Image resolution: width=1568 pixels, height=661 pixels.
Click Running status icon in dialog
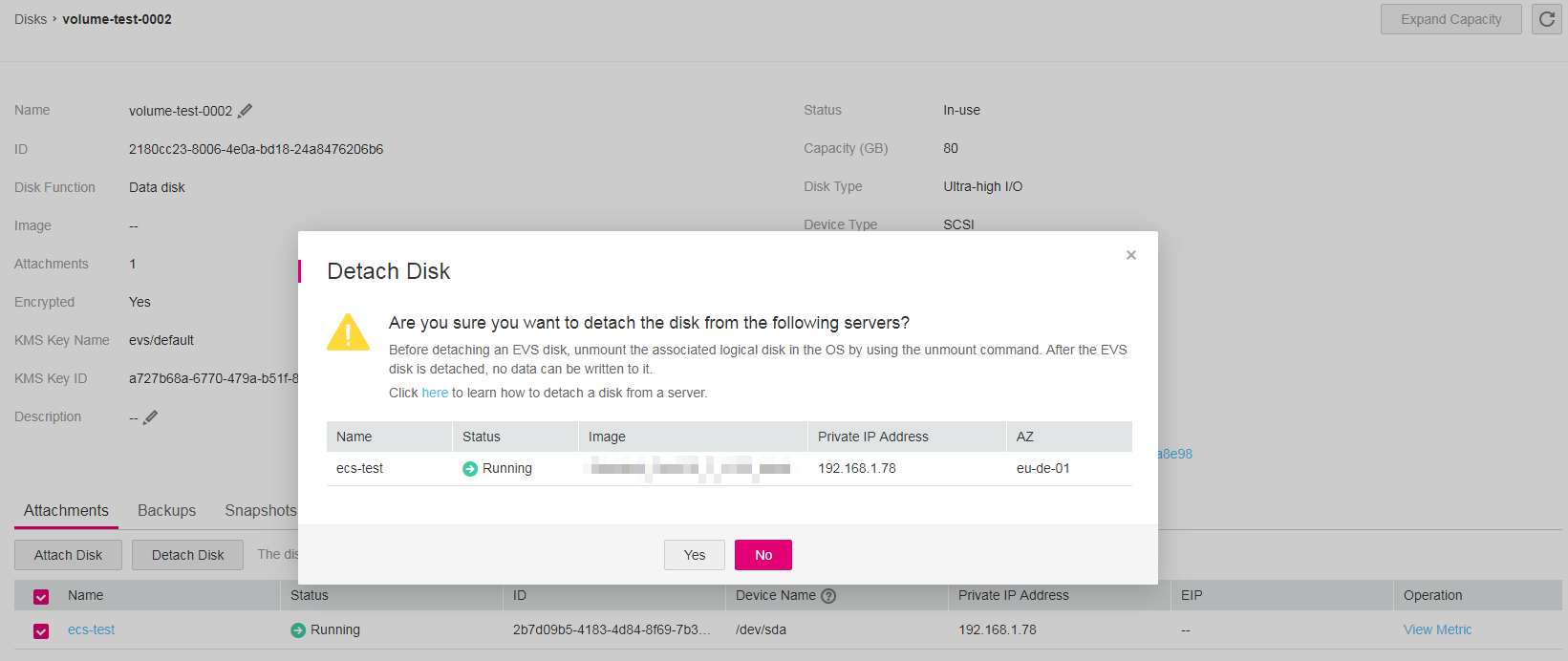pos(470,469)
